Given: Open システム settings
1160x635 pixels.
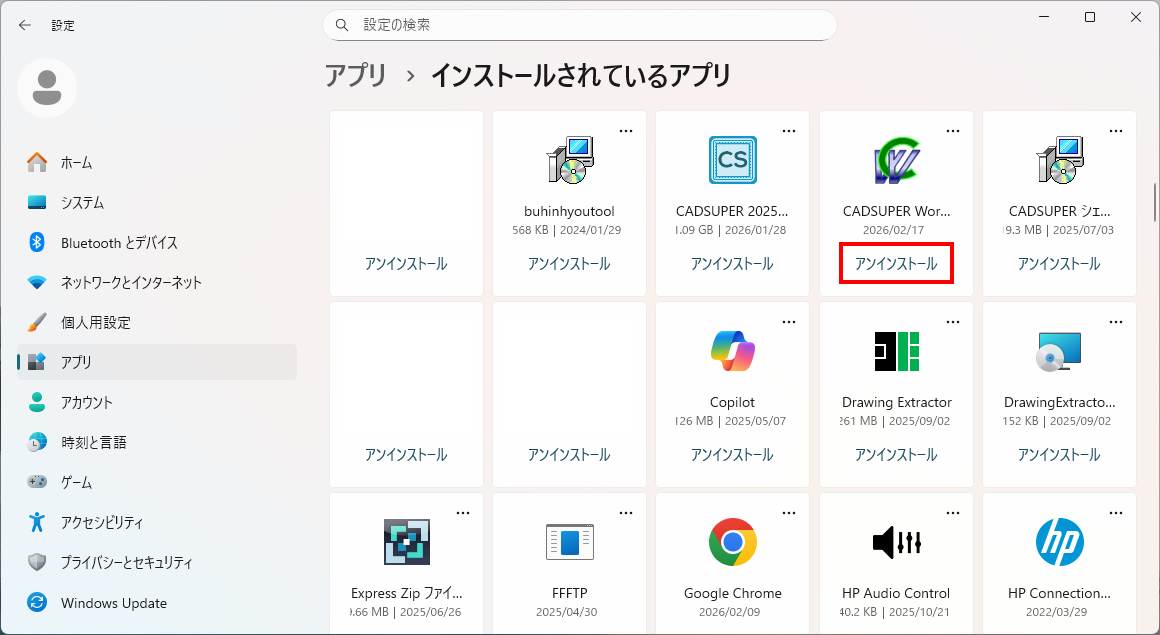Looking at the screenshot, I should coord(157,202).
